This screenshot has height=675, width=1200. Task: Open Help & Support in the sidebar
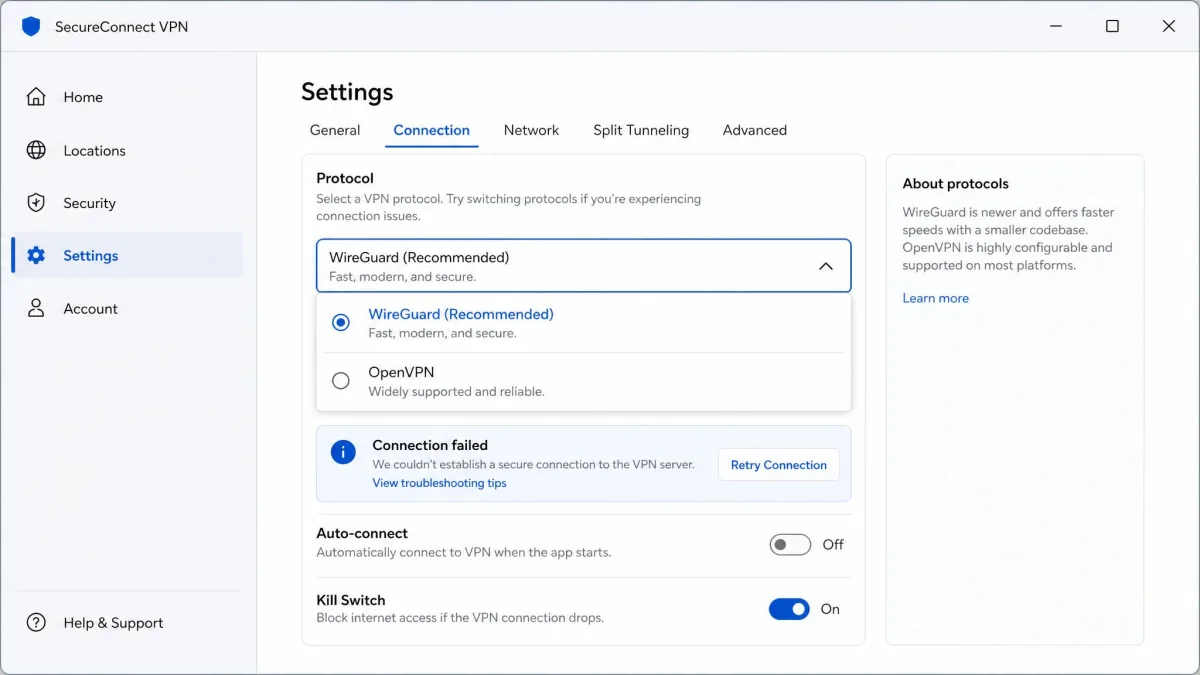(127, 622)
